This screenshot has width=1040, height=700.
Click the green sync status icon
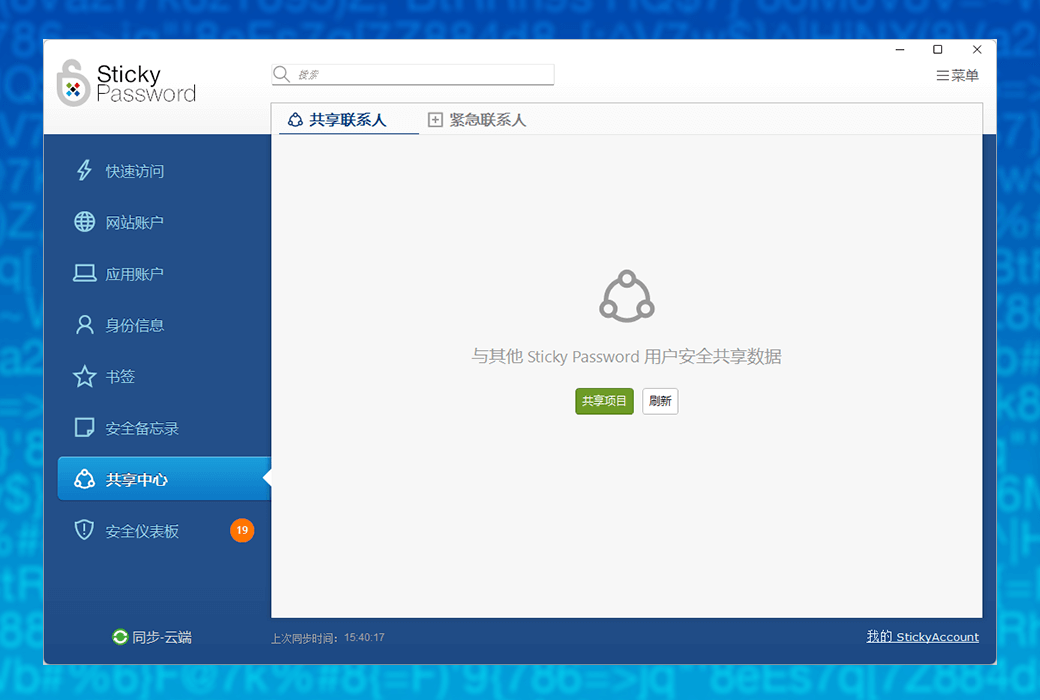tap(120, 637)
